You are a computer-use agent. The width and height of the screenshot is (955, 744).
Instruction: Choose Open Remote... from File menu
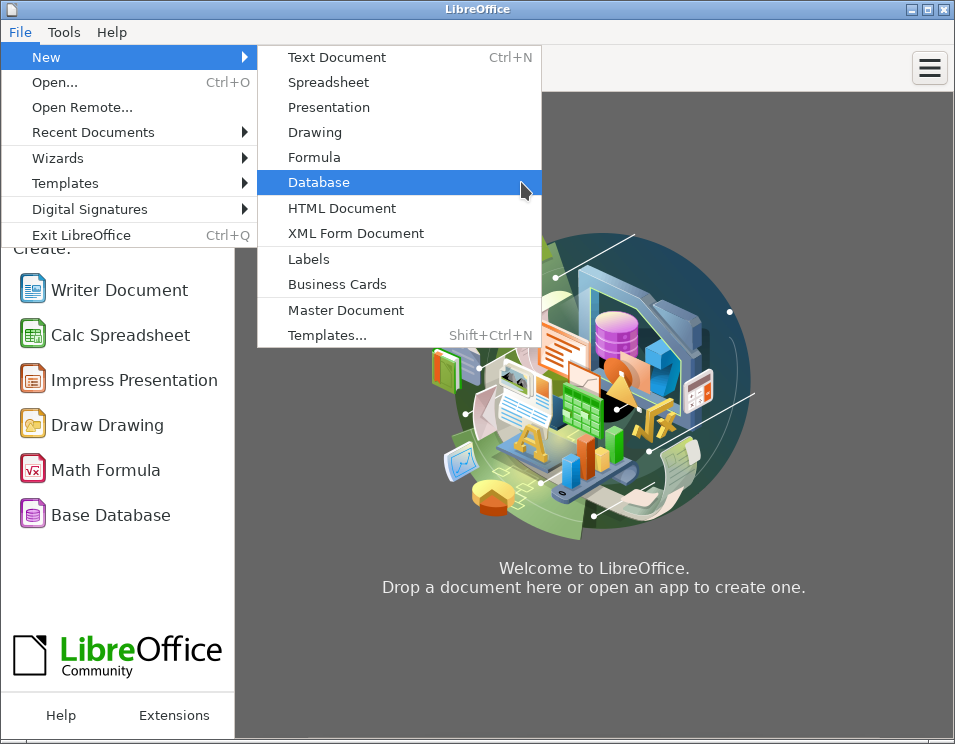click(129, 107)
